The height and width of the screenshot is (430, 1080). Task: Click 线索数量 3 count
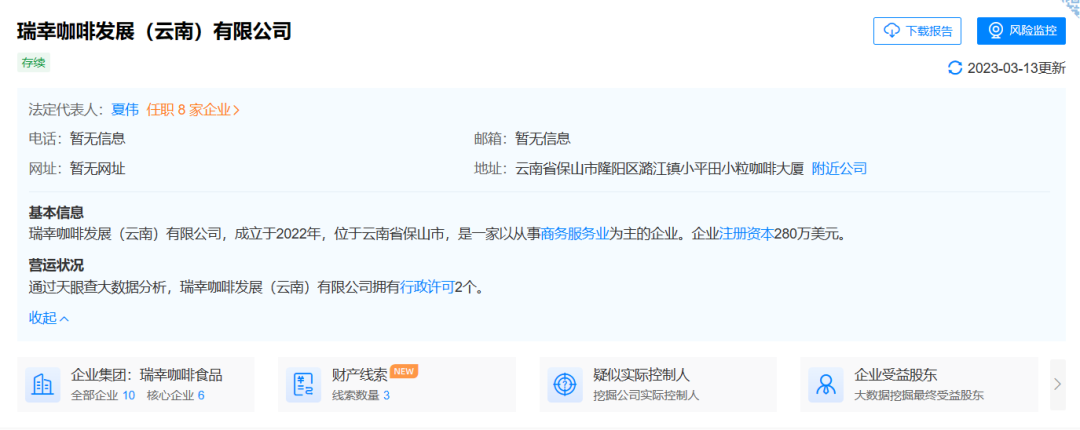pos(361,396)
